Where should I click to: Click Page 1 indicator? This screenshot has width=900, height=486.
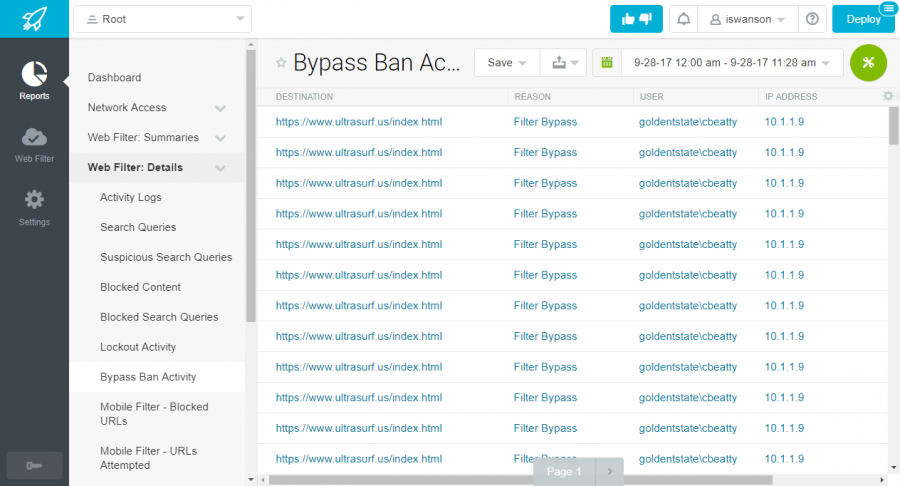564,471
